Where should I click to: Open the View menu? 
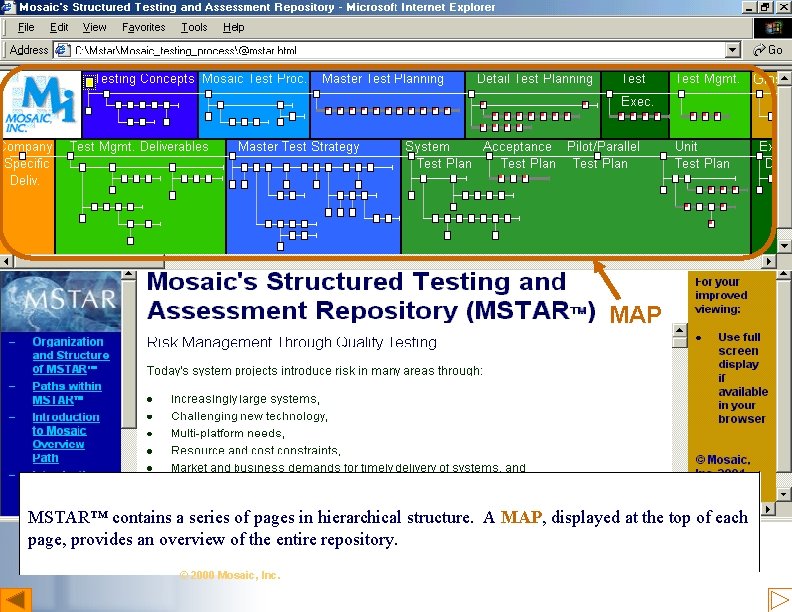pyautogui.click(x=94, y=27)
